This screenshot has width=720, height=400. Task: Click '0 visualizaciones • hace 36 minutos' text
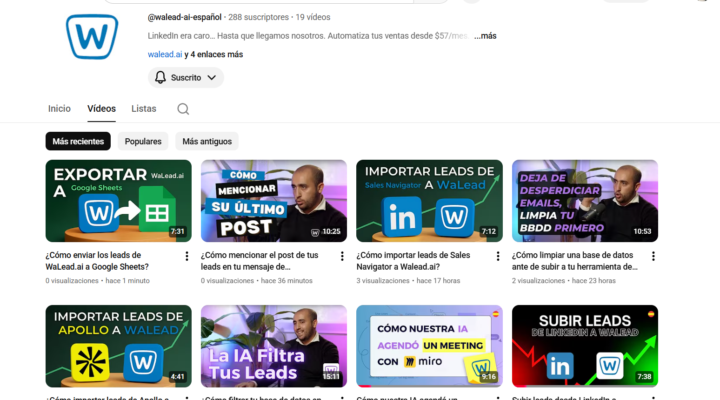coord(257,281)
